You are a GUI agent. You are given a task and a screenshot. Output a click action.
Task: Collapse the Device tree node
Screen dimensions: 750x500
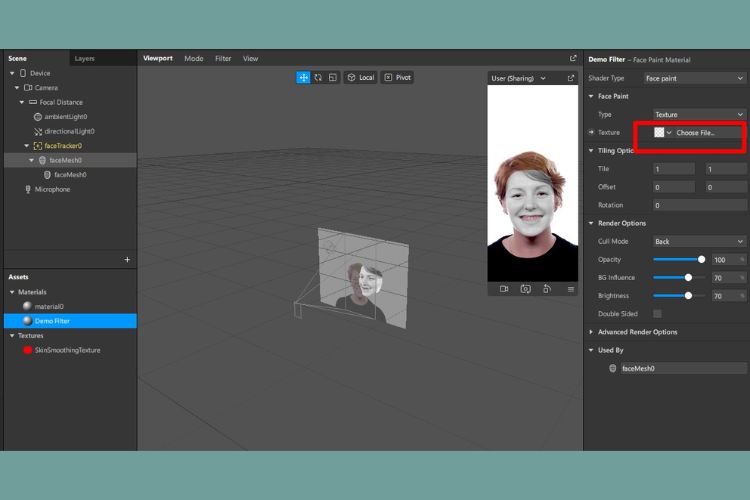pyautogui.click(x=12, y=73)
